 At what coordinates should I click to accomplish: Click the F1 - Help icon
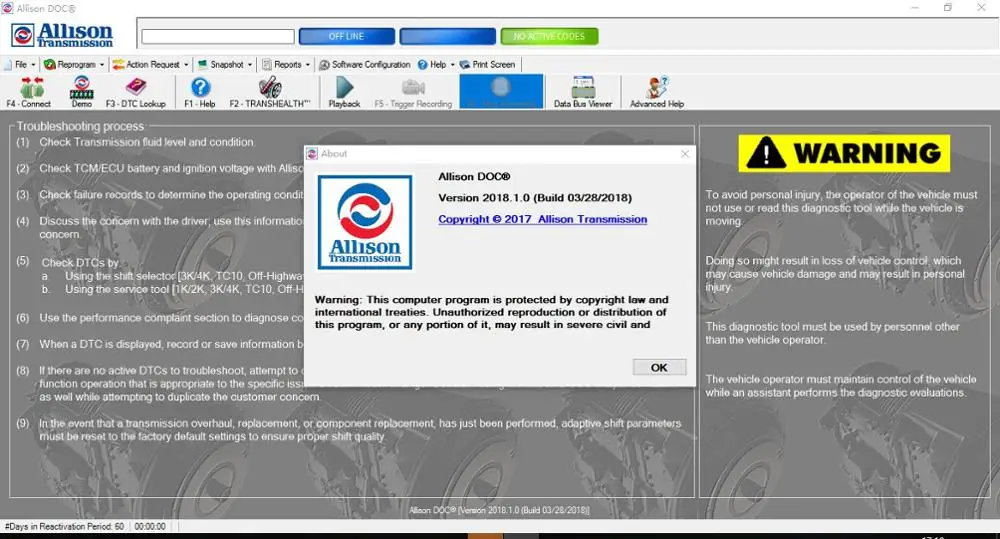coord(200,92)
